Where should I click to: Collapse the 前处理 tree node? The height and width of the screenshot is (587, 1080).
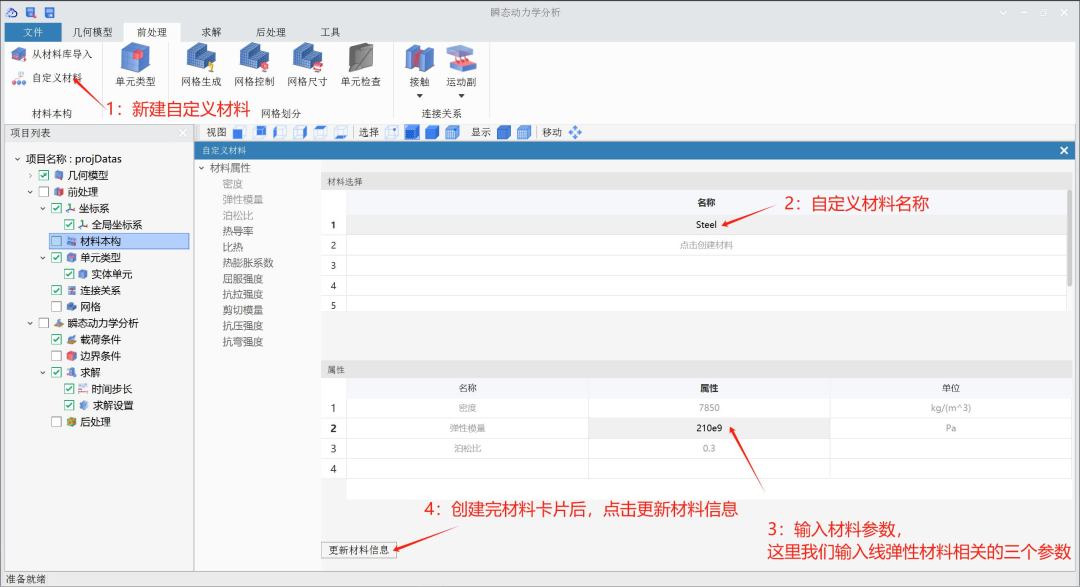click(x=30, y=192)
